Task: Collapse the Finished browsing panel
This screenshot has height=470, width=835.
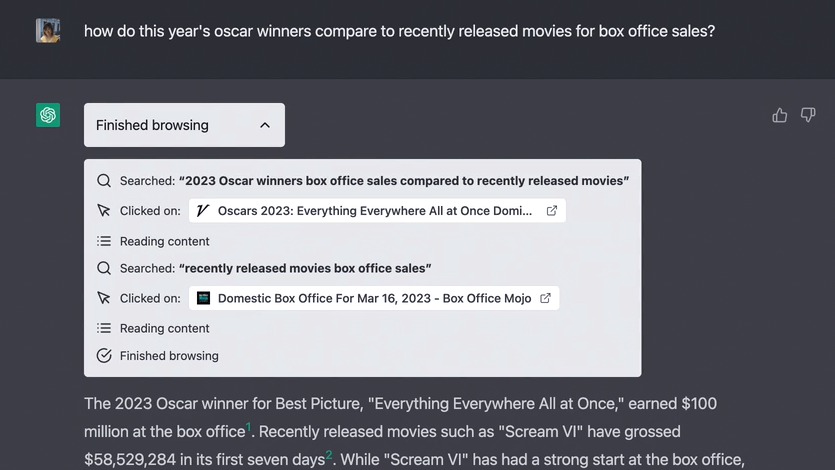Action: [184, 125]
